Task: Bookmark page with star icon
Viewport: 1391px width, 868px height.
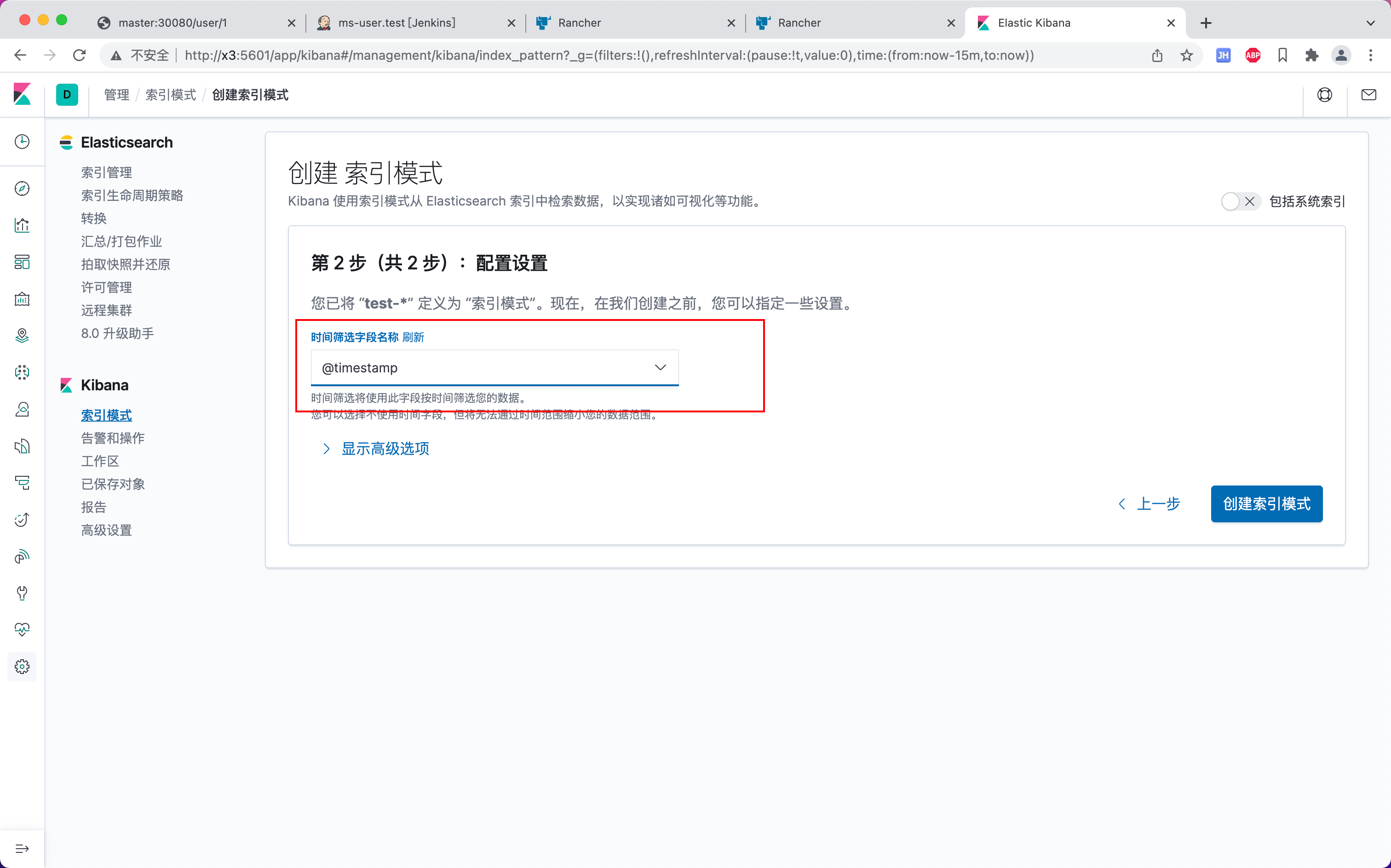Action: (x=1187, y=55)
